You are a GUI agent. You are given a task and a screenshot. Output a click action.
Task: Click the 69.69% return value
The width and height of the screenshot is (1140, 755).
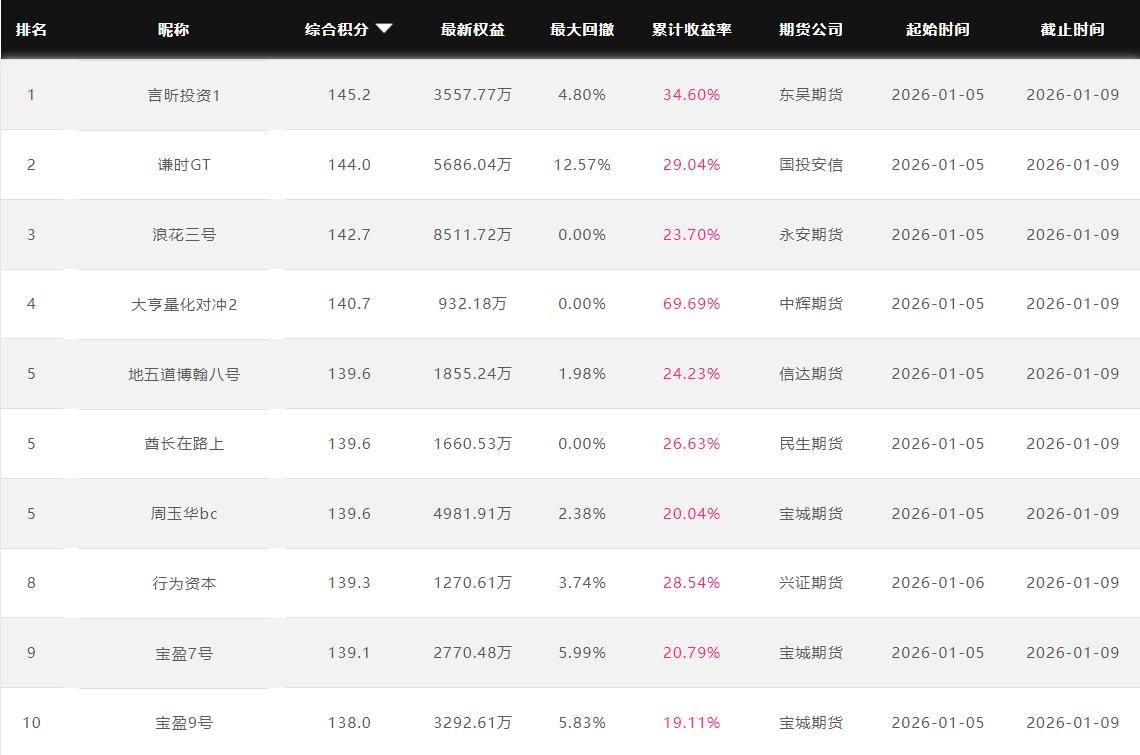(691, 304)
